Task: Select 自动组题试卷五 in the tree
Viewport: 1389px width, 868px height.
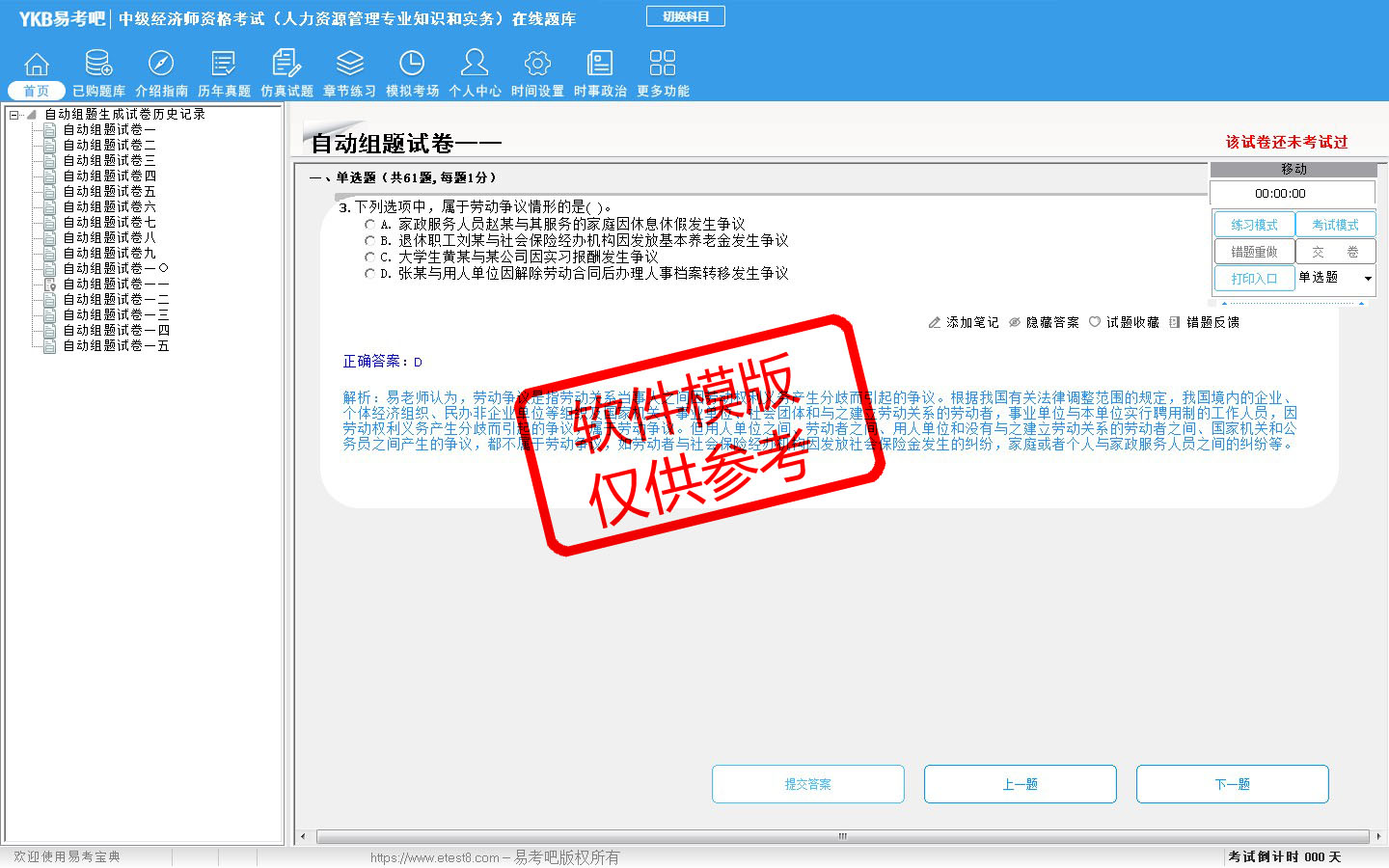Action: [x=109, y=192]
